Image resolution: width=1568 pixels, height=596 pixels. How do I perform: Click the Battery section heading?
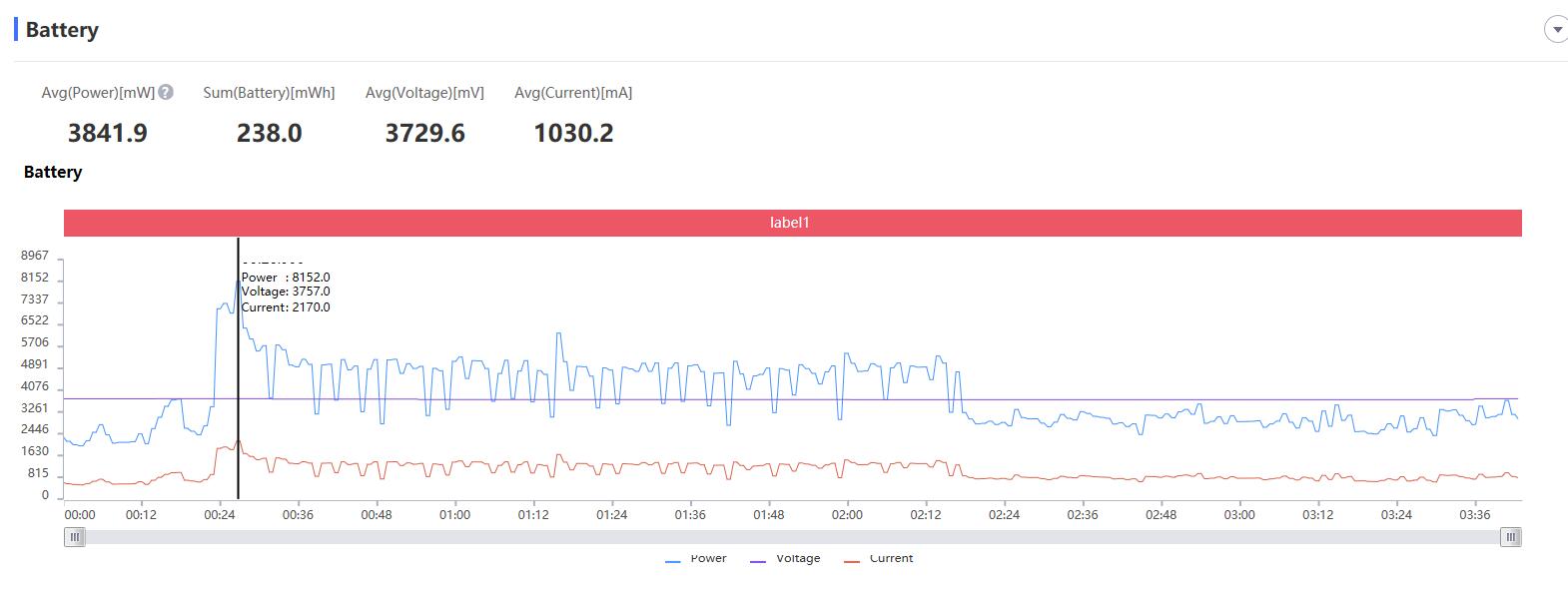(62, 30)
